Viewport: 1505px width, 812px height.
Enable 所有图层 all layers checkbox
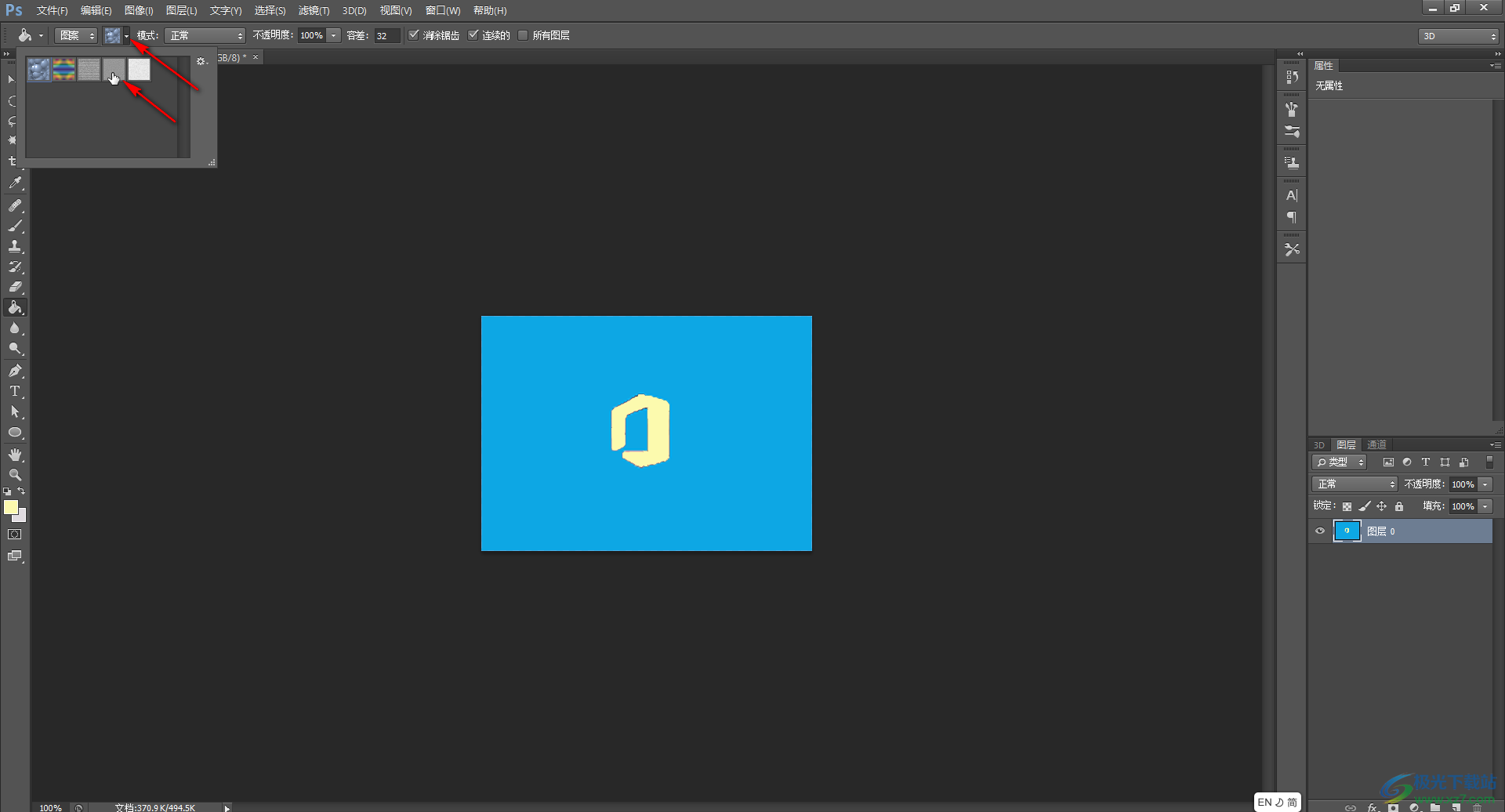[x=523, y=35]
